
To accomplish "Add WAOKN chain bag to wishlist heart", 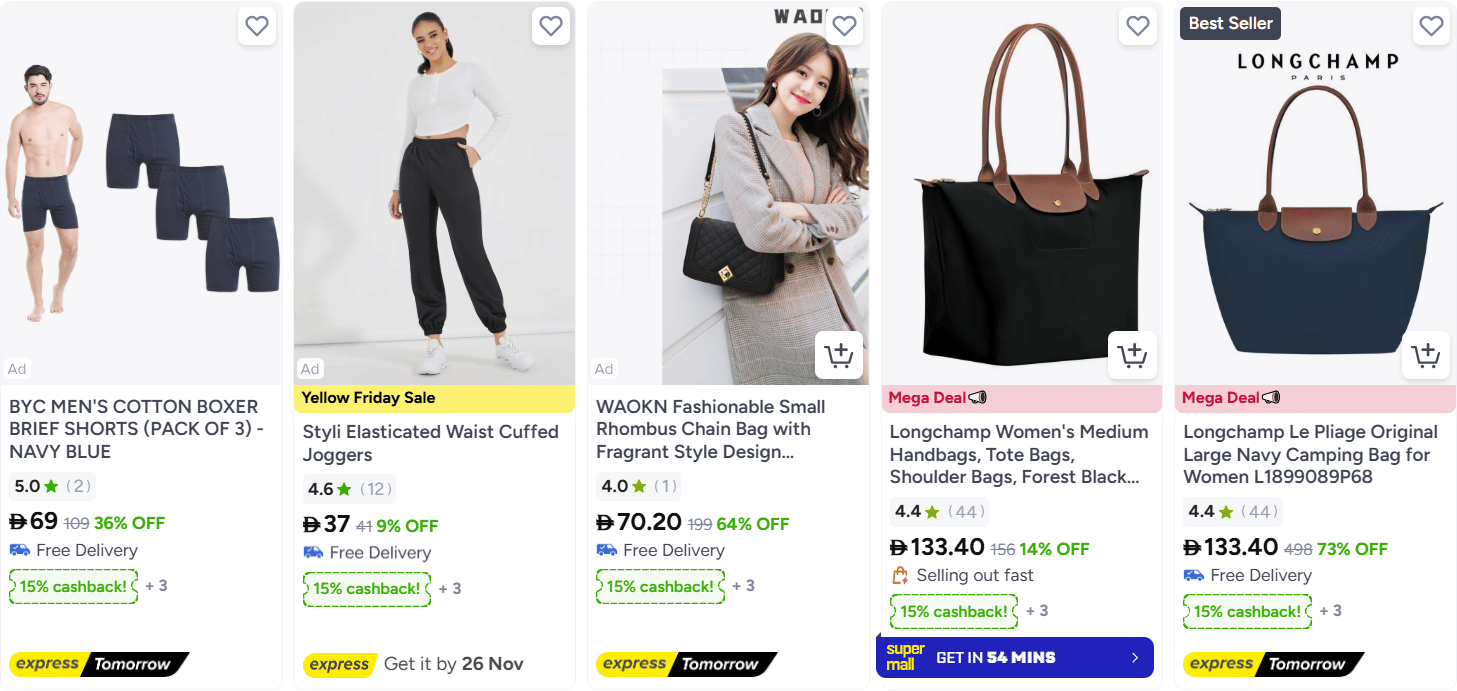I will click(845, 26).
